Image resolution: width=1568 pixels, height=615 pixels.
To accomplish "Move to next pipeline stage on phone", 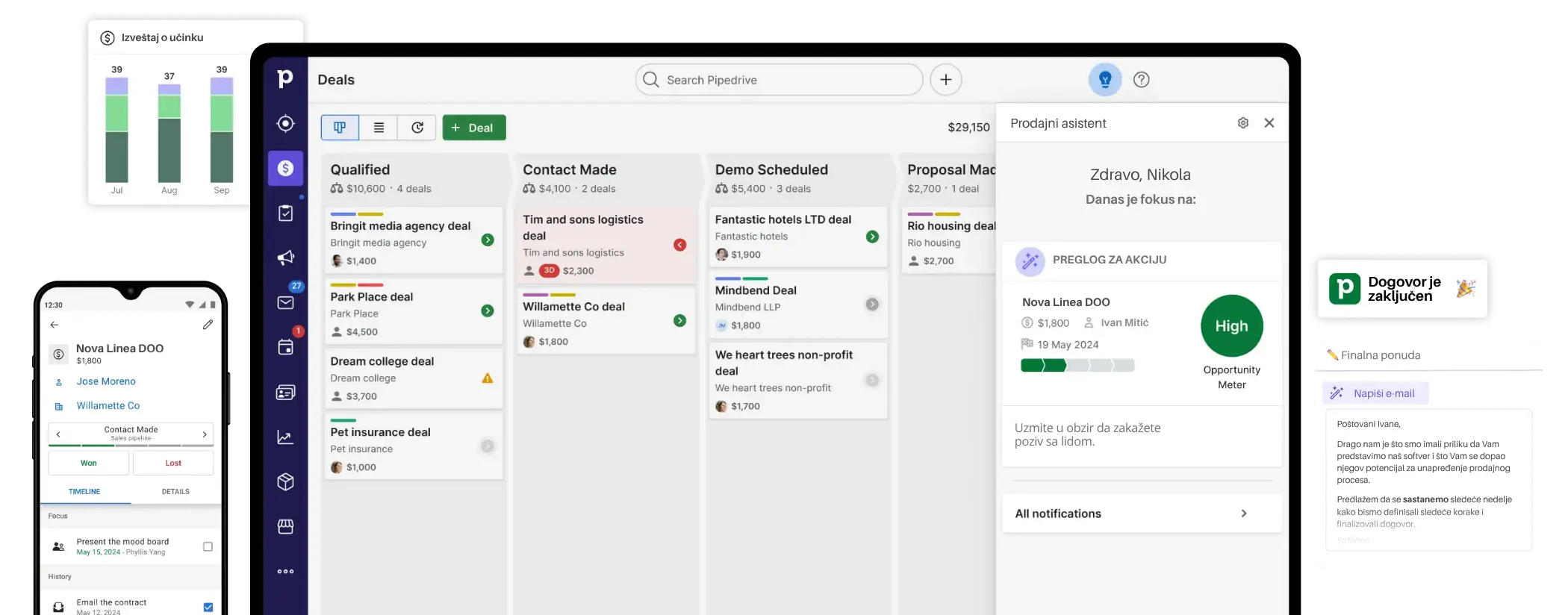I will [205, 434].
